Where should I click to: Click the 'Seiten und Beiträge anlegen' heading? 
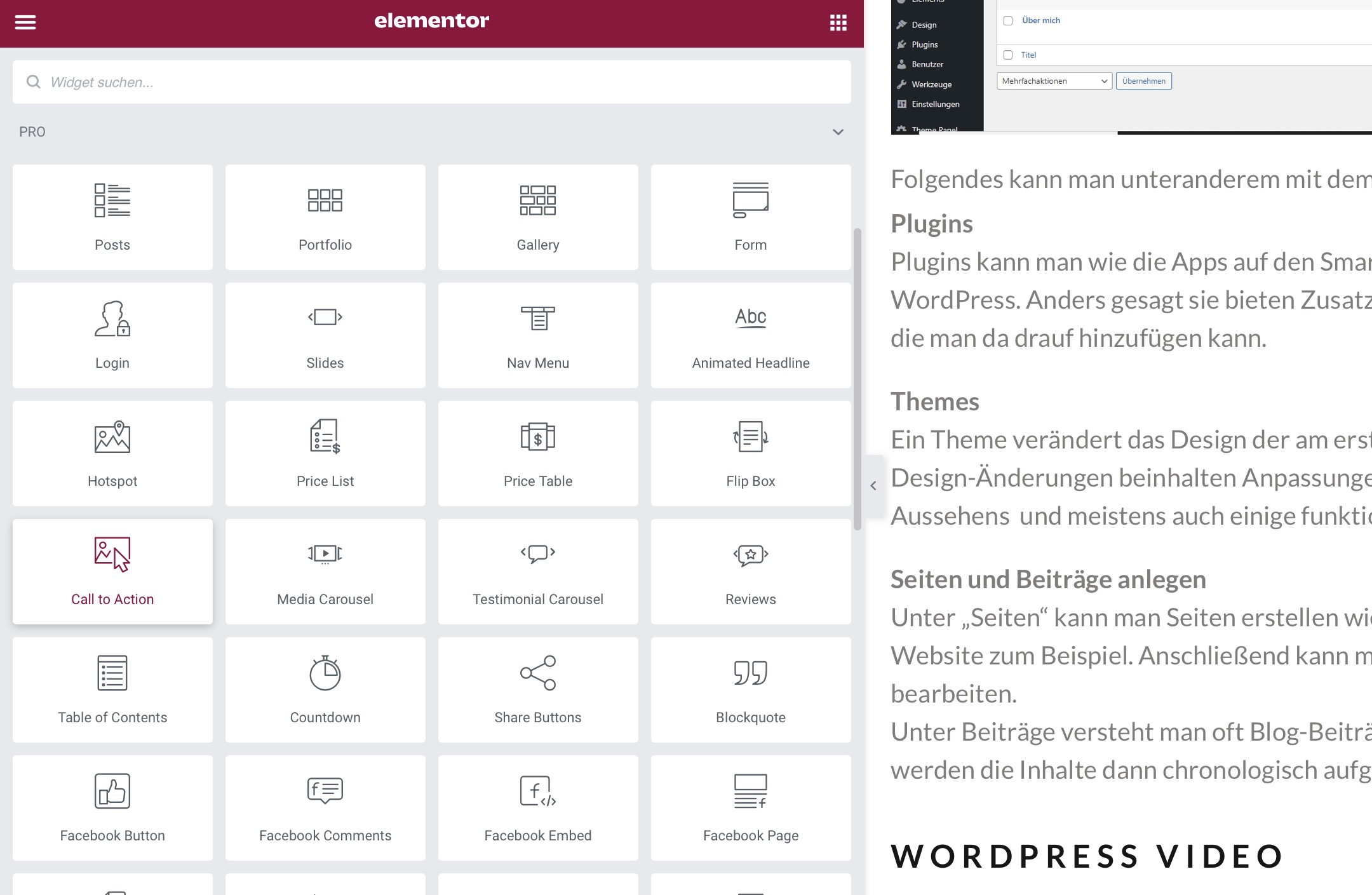[x=1048, y=579]
